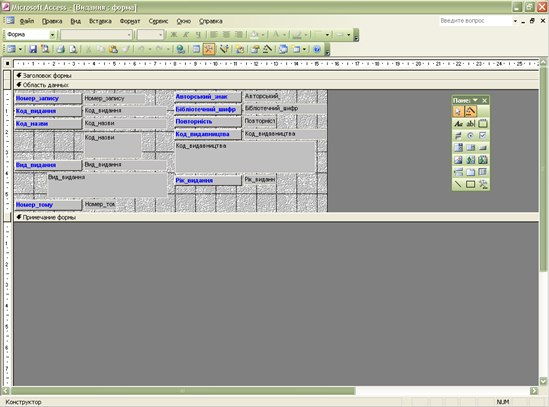
Task: Select the Image control tool in the toolbox
Action: 458,160
